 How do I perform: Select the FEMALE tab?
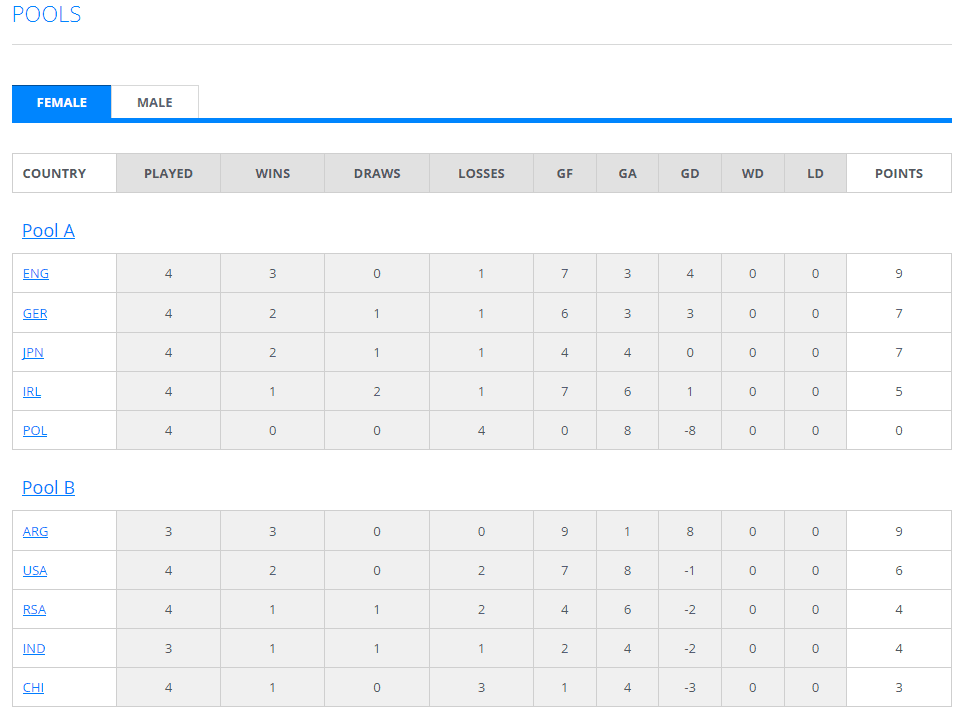(62, 102)
